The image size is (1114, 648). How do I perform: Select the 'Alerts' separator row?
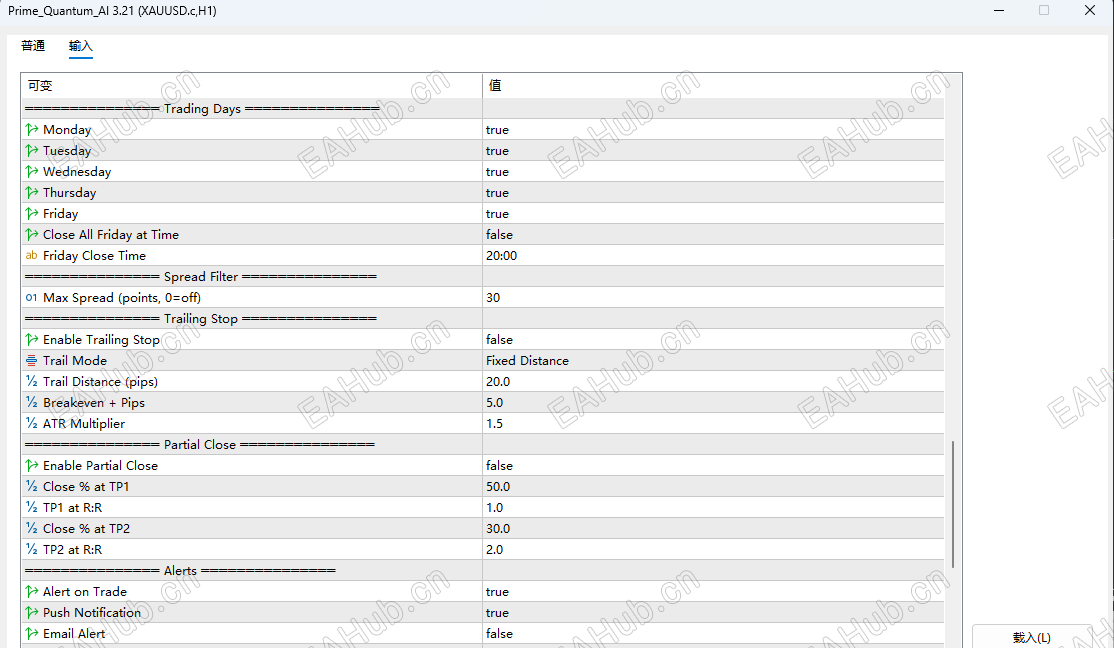coord(482,571)
